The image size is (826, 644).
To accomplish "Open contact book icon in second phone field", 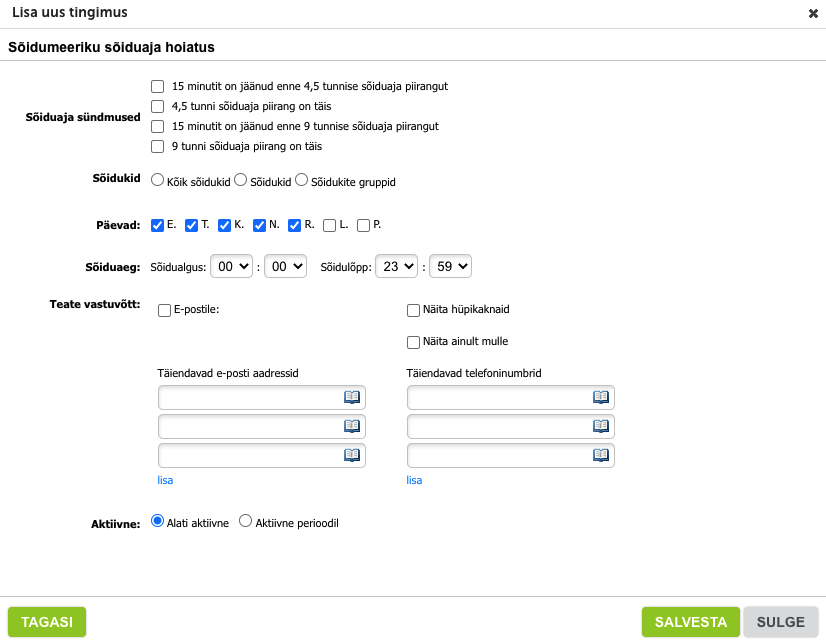I will 601,426.
